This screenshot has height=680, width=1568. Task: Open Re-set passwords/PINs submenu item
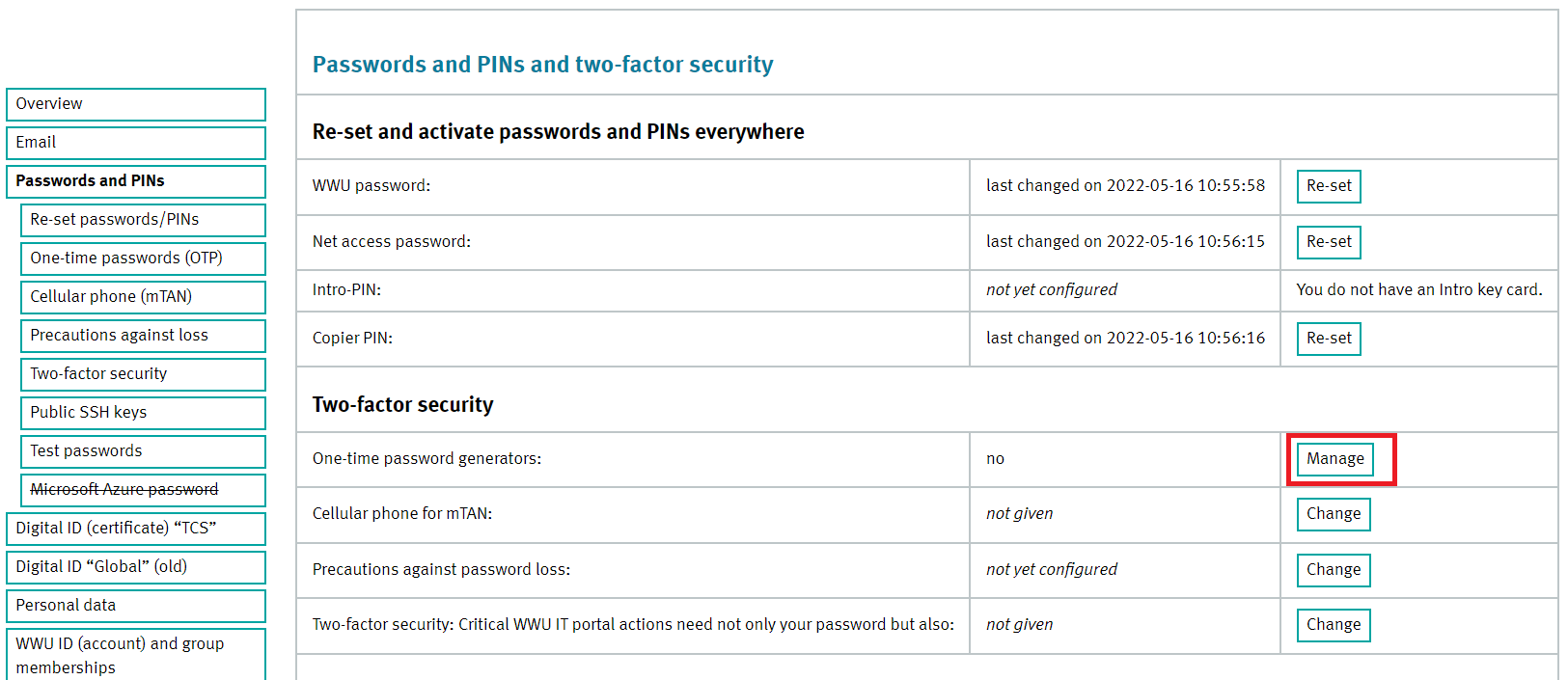pos(143,220)
